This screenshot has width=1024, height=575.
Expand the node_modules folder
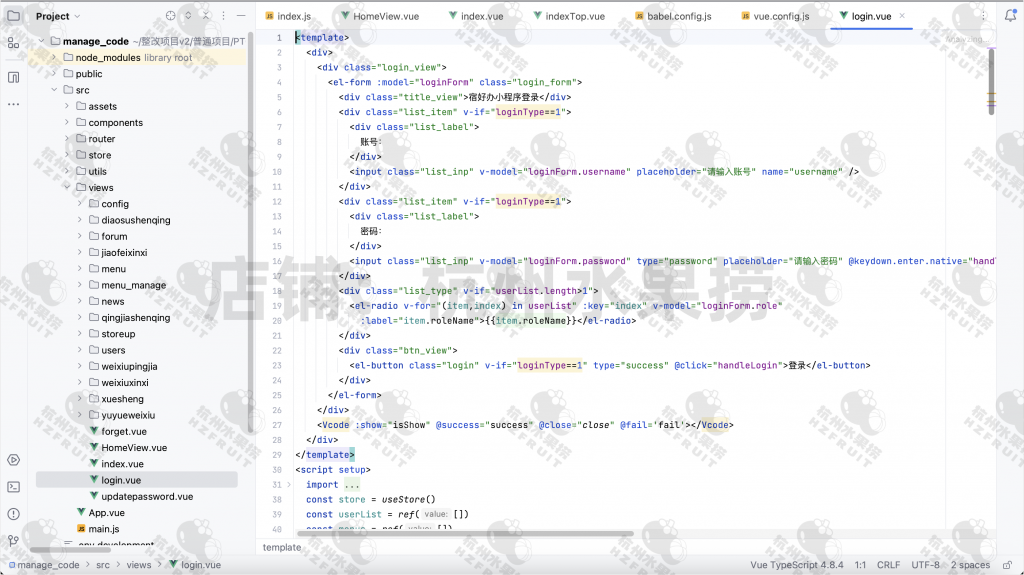point(54,58)
